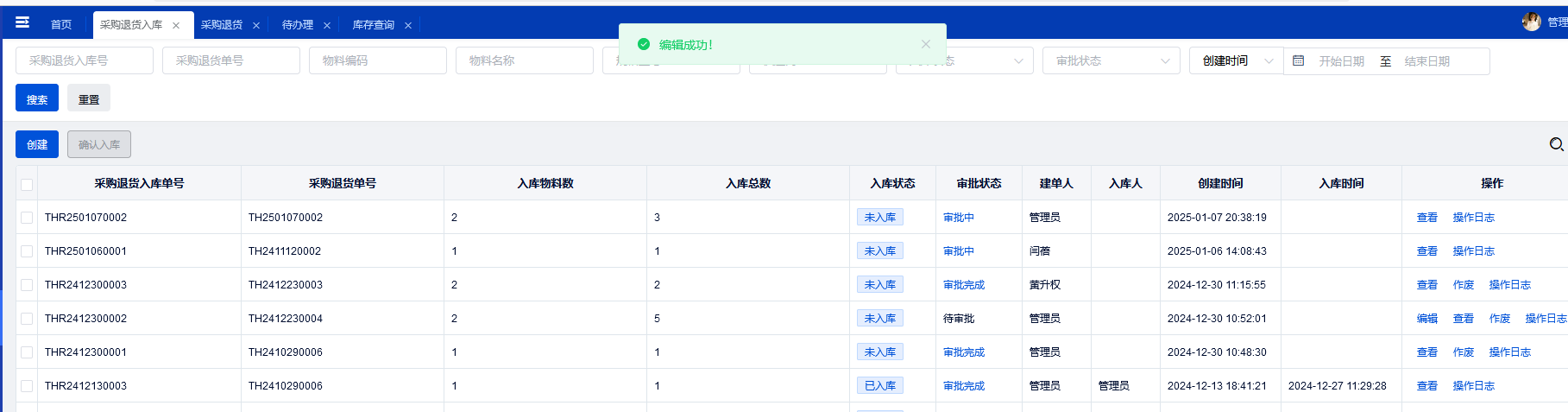1568x412 pixels.
Task: Click the 创建 button
Action: [37, 144]
